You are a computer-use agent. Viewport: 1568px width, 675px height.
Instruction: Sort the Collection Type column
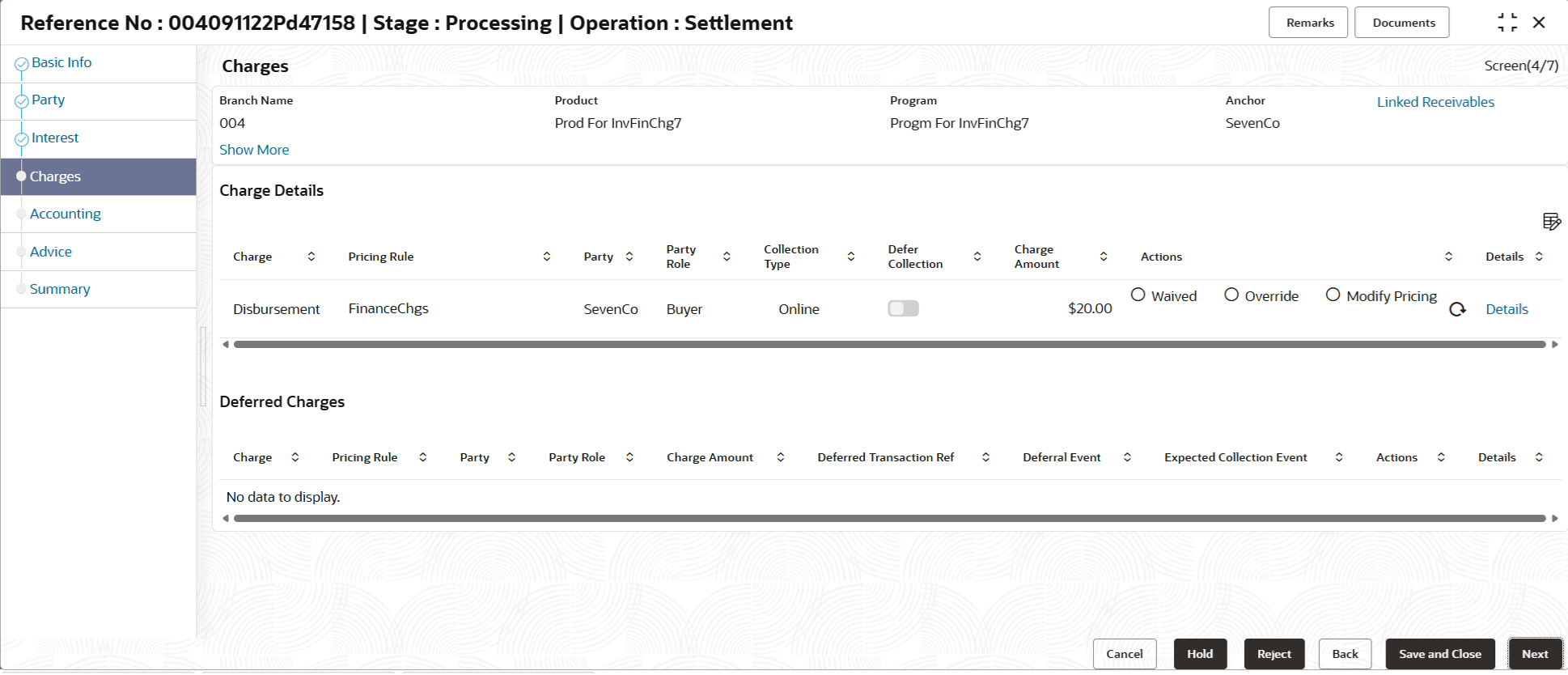[x=851, y=257]
